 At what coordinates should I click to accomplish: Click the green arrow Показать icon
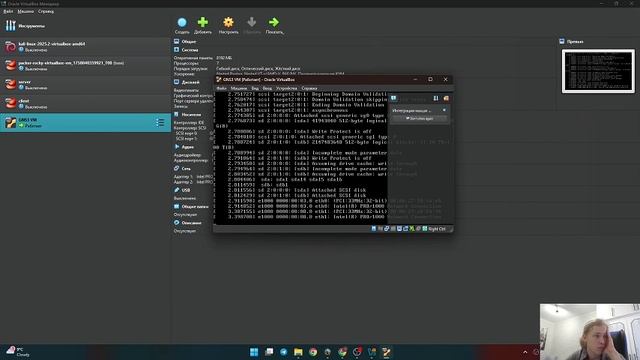tap(274, 22)
